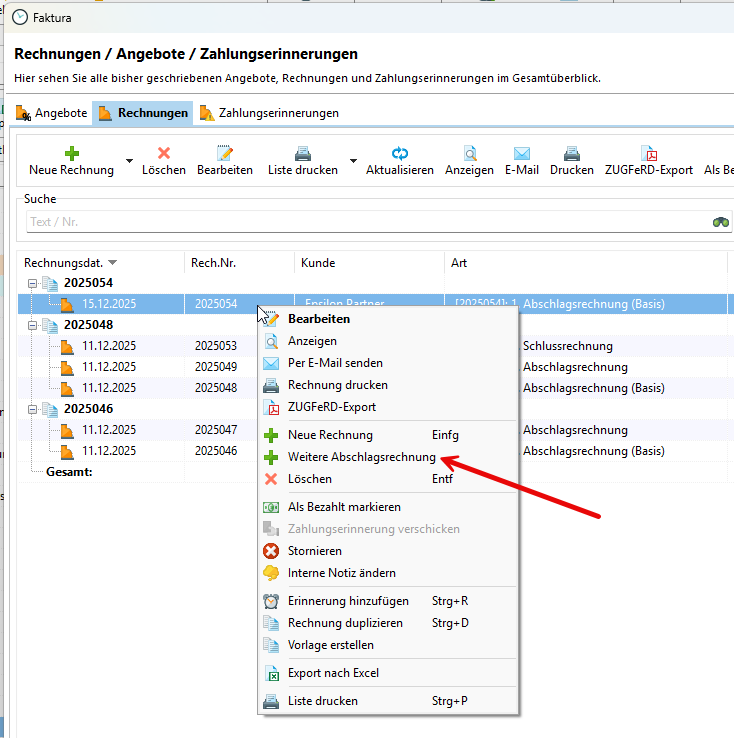Click the Löschen red X toolbar icon
This screenshot has width=734, height=738.
164,153
